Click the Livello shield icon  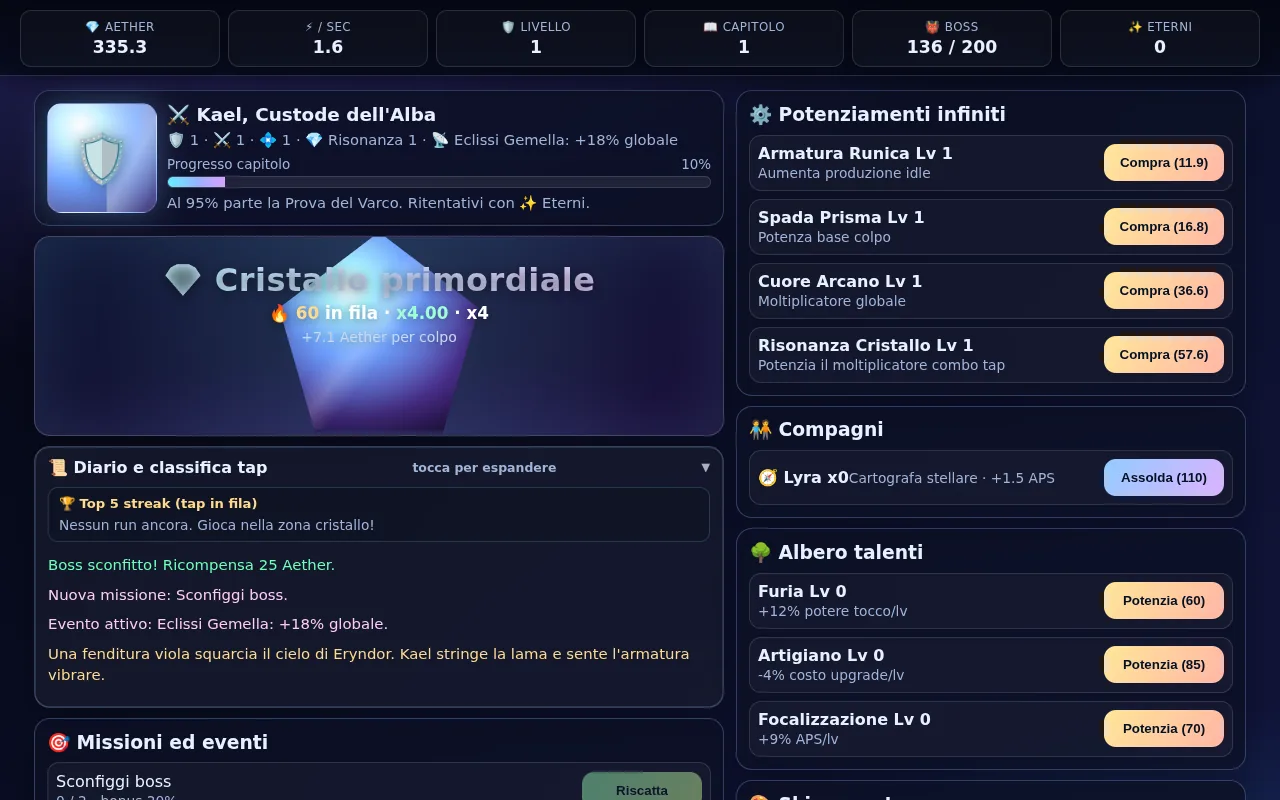click(508, 27)
